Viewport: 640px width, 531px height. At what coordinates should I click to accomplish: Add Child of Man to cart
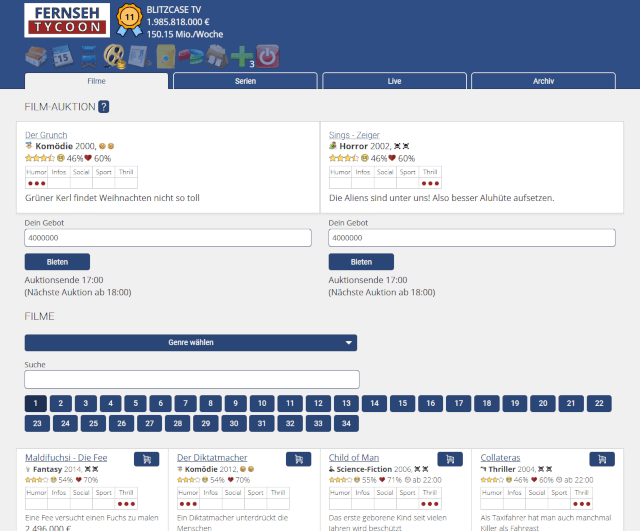(450, 459)
